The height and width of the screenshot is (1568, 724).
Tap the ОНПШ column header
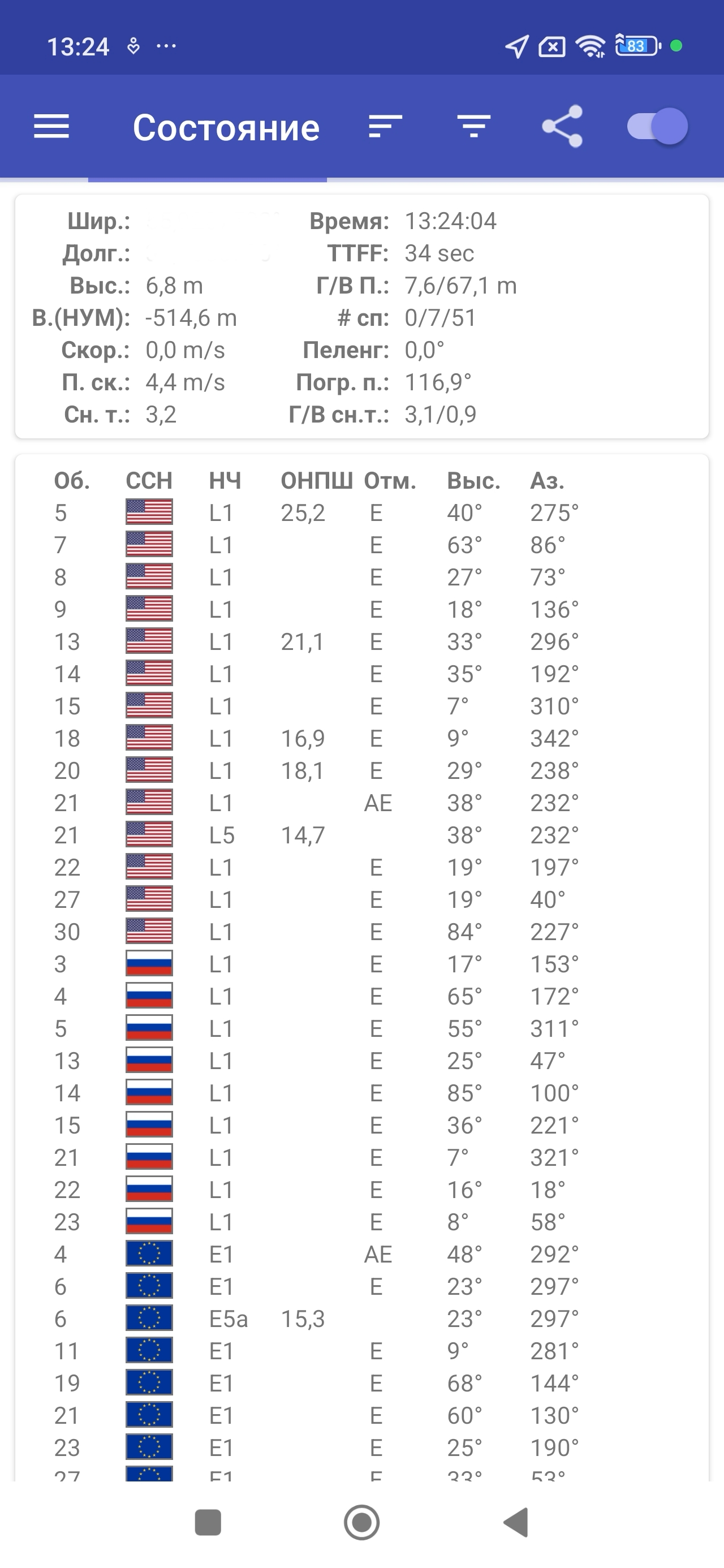pos(316,481)
